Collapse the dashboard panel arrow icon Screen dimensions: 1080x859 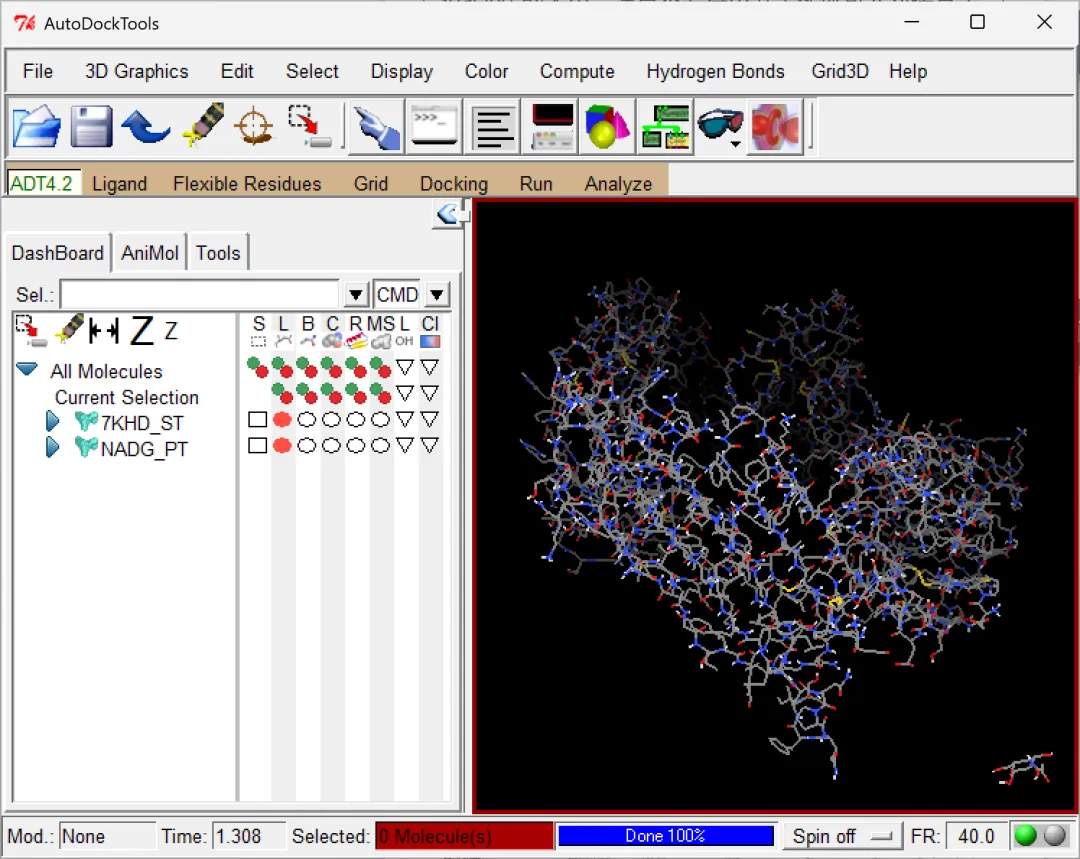(448, 214)
